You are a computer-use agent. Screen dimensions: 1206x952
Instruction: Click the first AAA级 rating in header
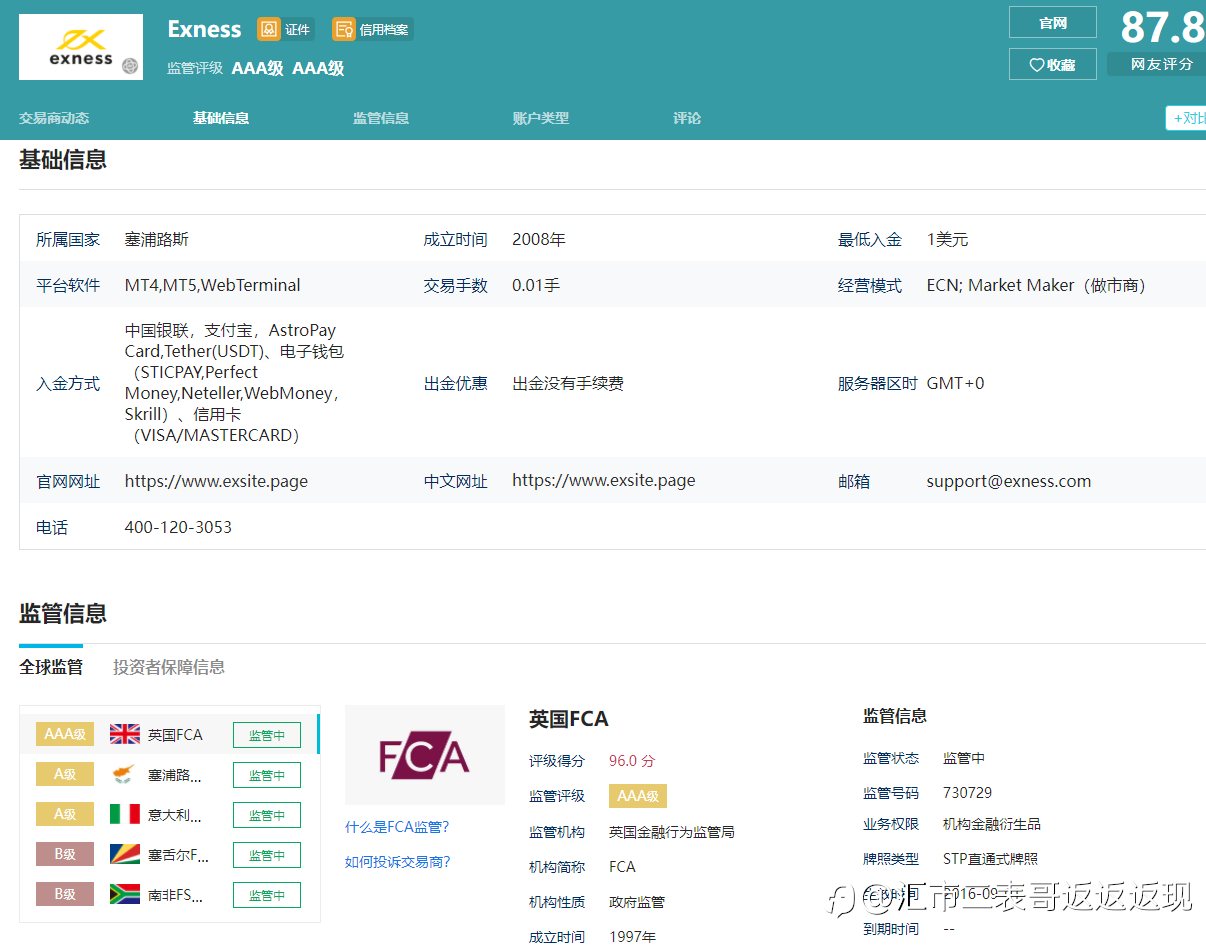[257, 68]
